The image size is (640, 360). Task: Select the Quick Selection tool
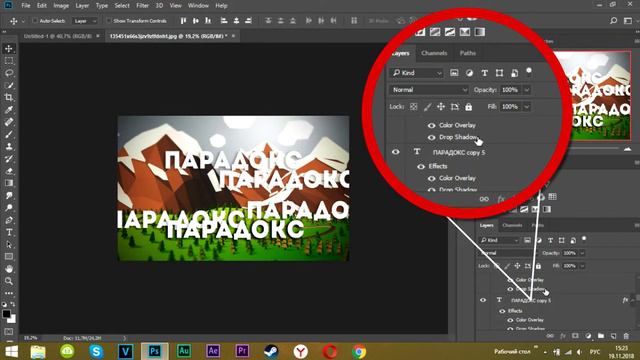click(9, 85)
